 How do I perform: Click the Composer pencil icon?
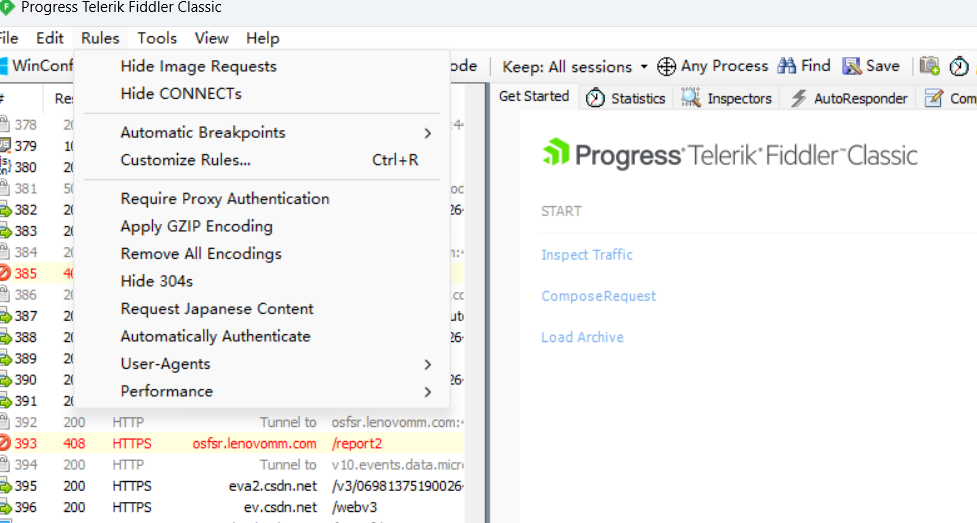[x=933, y=98]
